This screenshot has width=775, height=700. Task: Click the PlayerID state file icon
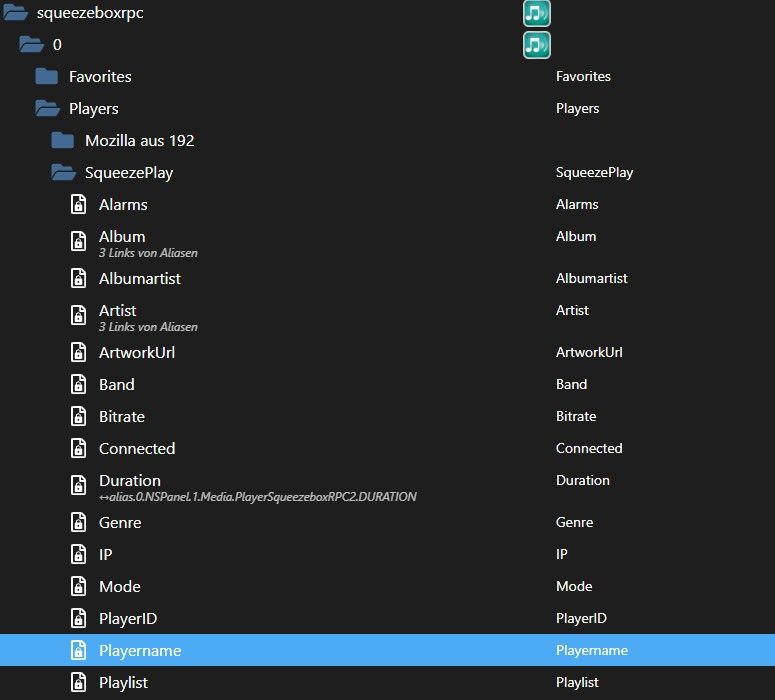pos(79,618)
